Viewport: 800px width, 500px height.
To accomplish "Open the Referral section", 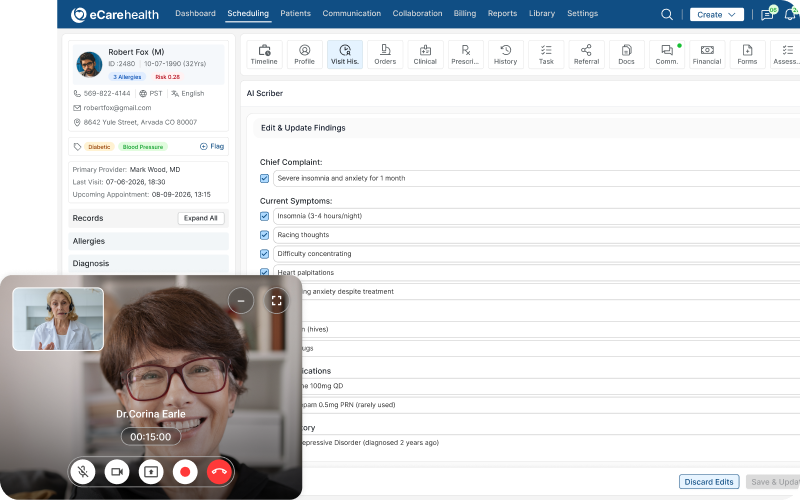I will (x=586, y=55).
